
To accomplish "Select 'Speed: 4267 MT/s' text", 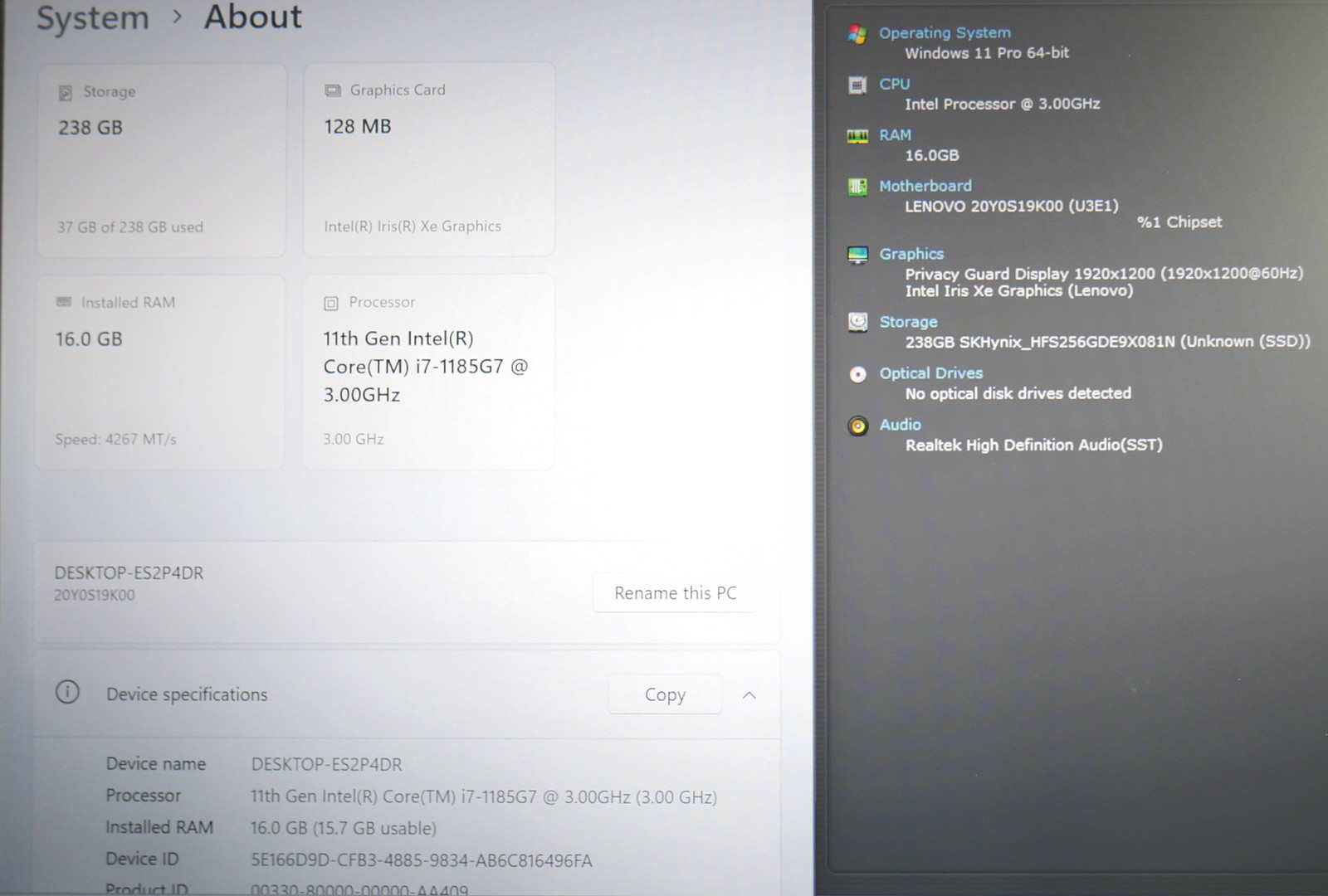I will (116, 440).
